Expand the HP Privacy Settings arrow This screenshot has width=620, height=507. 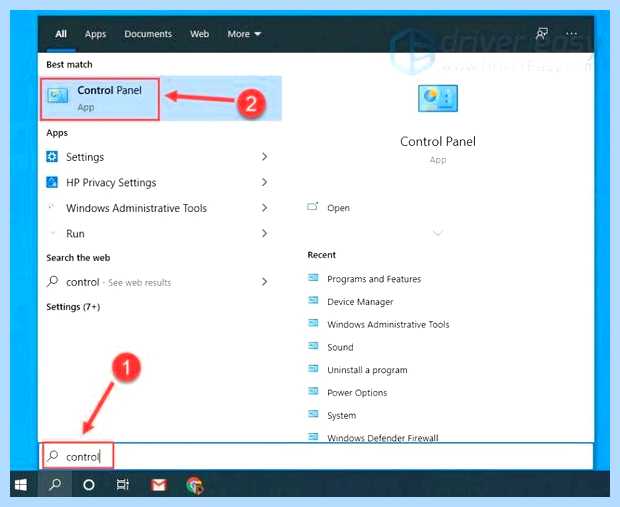(265, 182)
